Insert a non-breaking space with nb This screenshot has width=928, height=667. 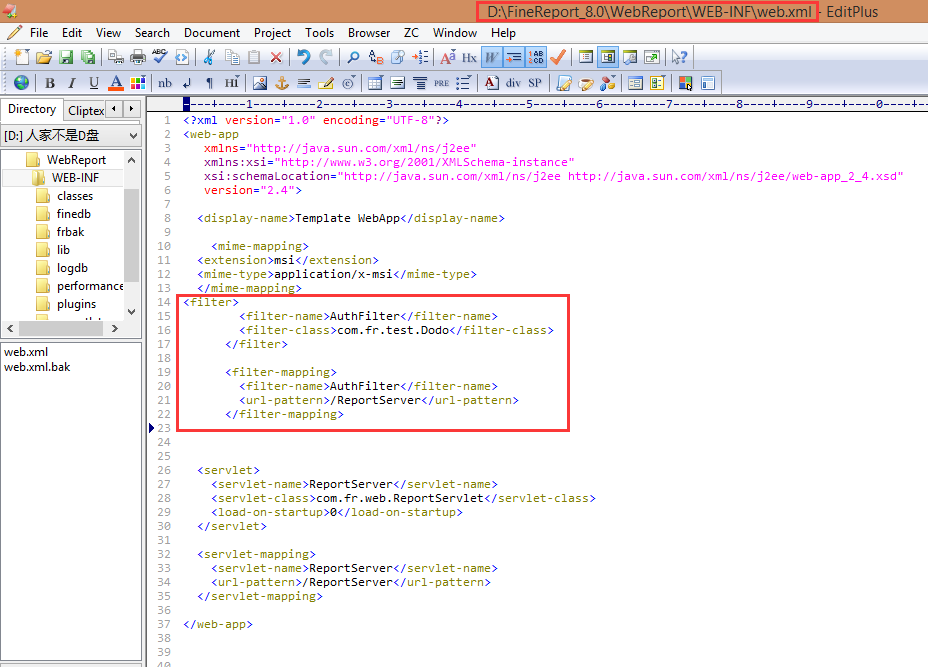tap(165, 83)
